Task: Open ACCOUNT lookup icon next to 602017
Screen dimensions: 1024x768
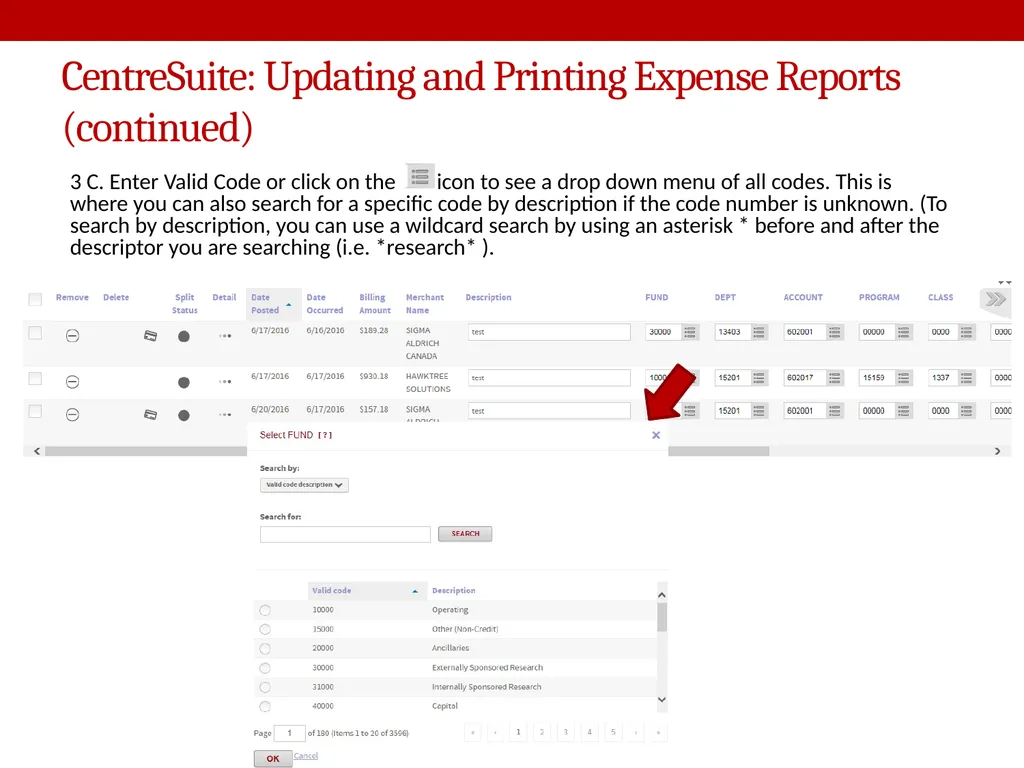Action: pyautogui.click(x=835, y=378)
